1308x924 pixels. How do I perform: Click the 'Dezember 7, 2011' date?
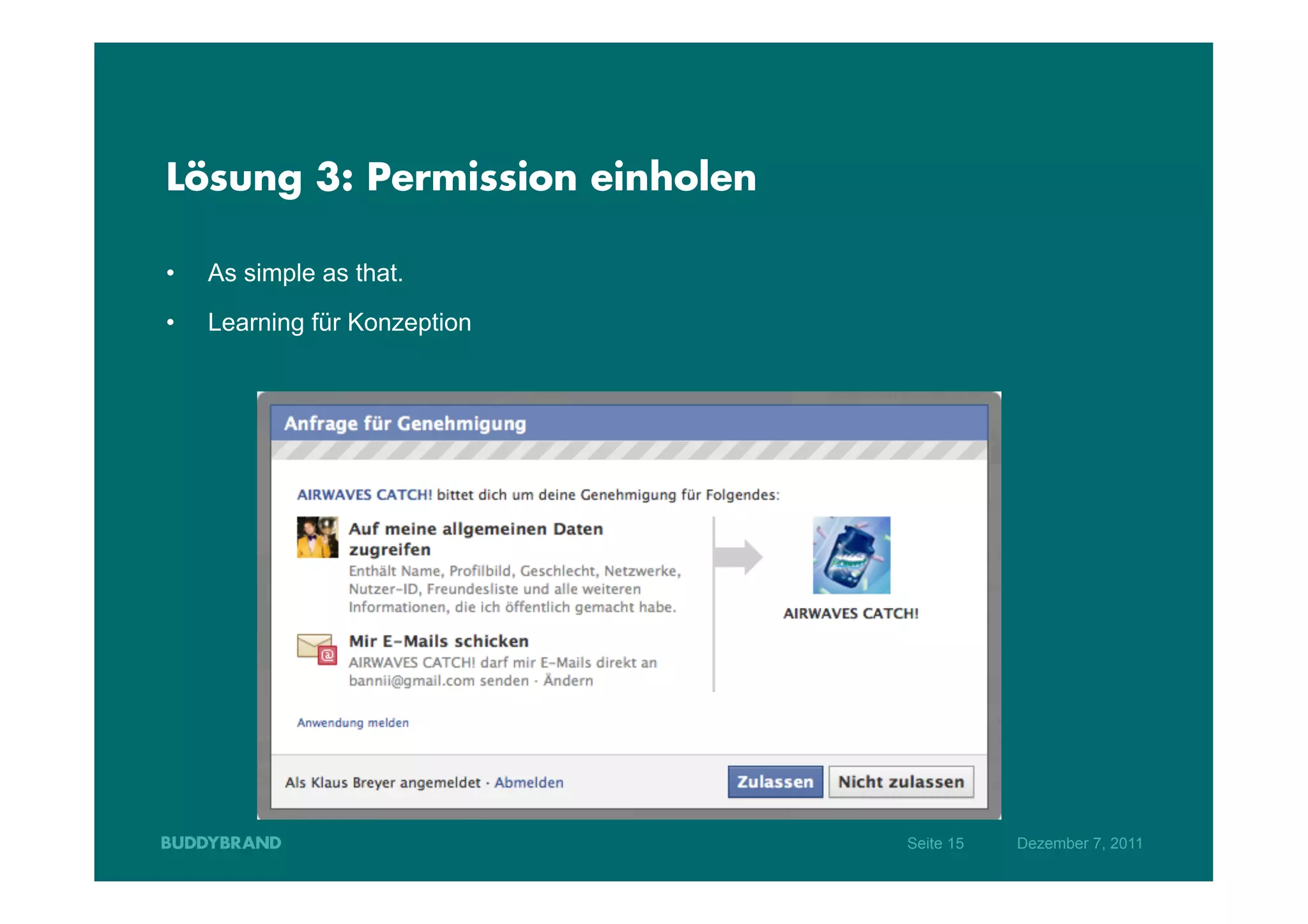tap(1079, 843)
